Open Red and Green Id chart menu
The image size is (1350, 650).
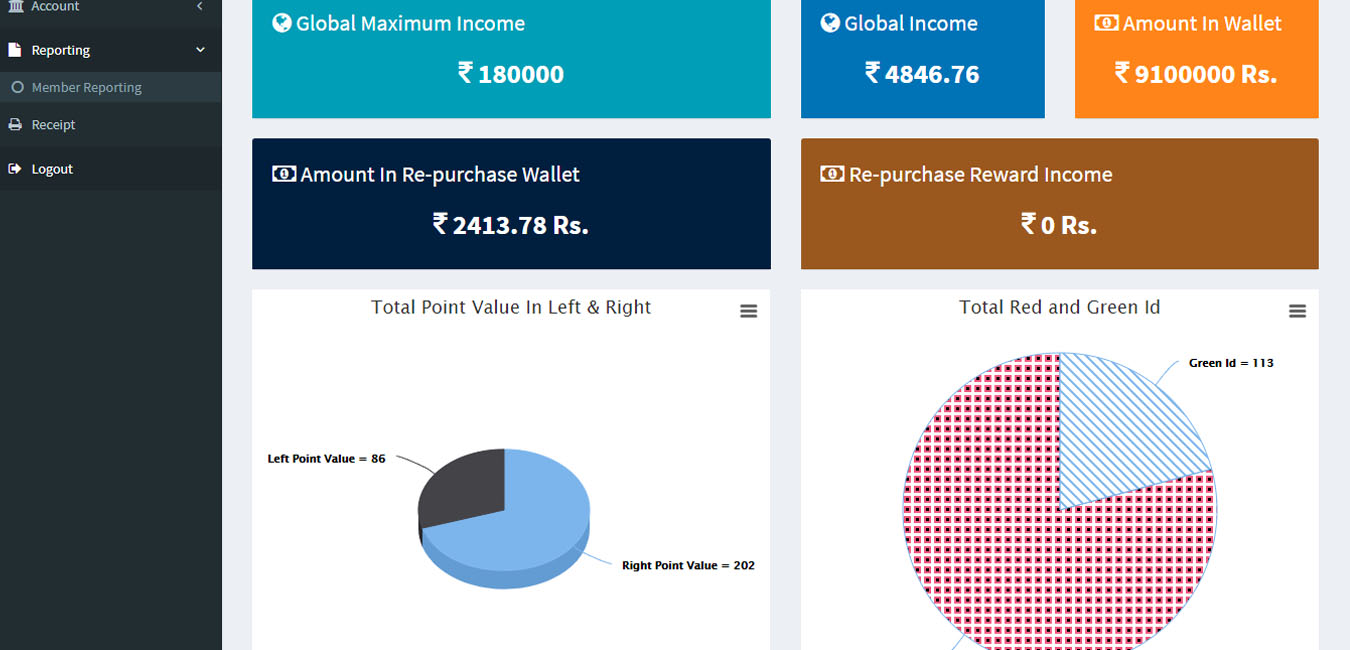coord(1297,312)
